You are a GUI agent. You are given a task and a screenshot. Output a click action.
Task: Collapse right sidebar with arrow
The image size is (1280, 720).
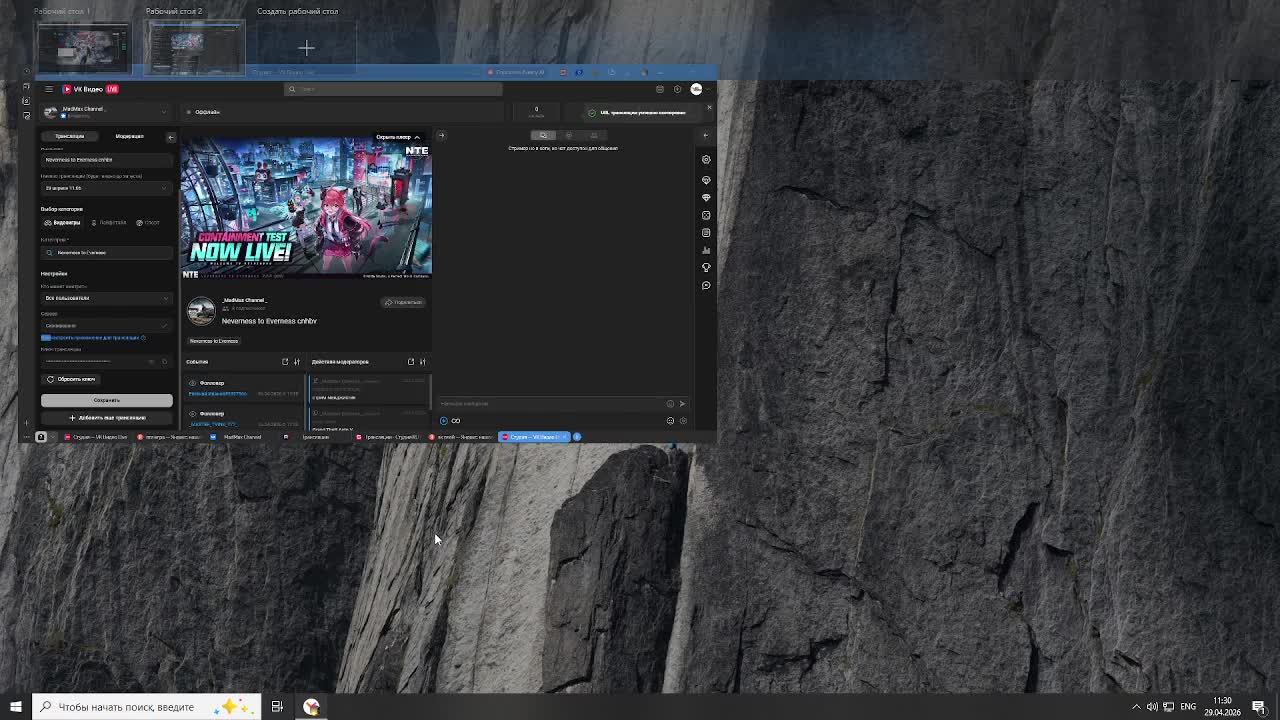pyautogui.click(x=706, y=135)
